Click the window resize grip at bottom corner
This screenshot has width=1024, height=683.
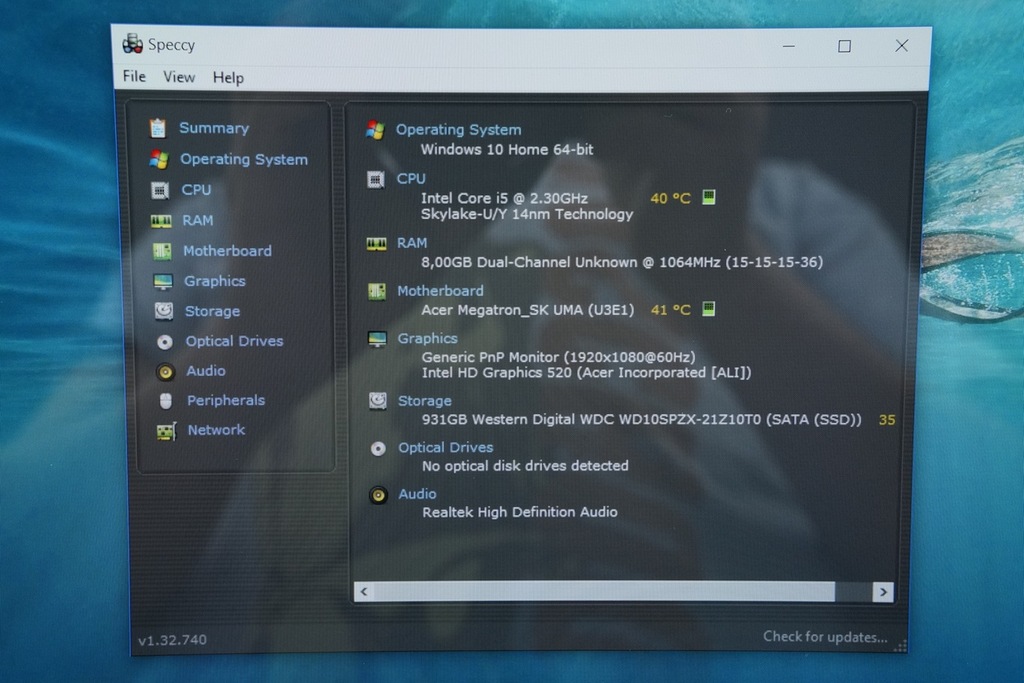901,646
